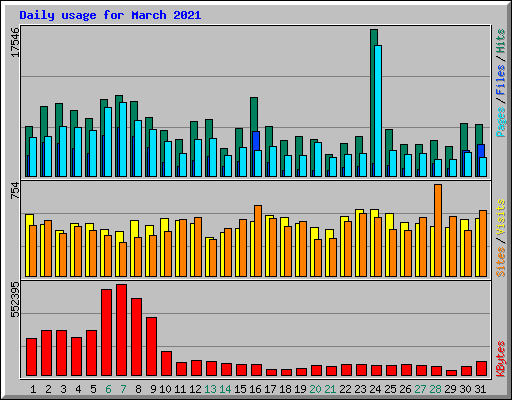Click the day 24 axis label

375,389
